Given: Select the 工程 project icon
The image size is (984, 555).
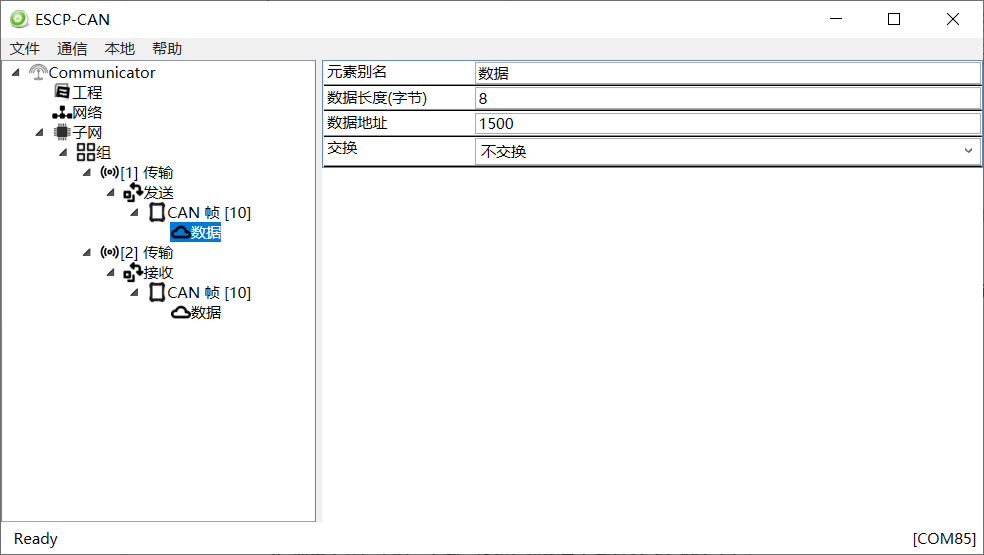Looking at the screenshot, I should pyautogui.click(x=62, y=92).
